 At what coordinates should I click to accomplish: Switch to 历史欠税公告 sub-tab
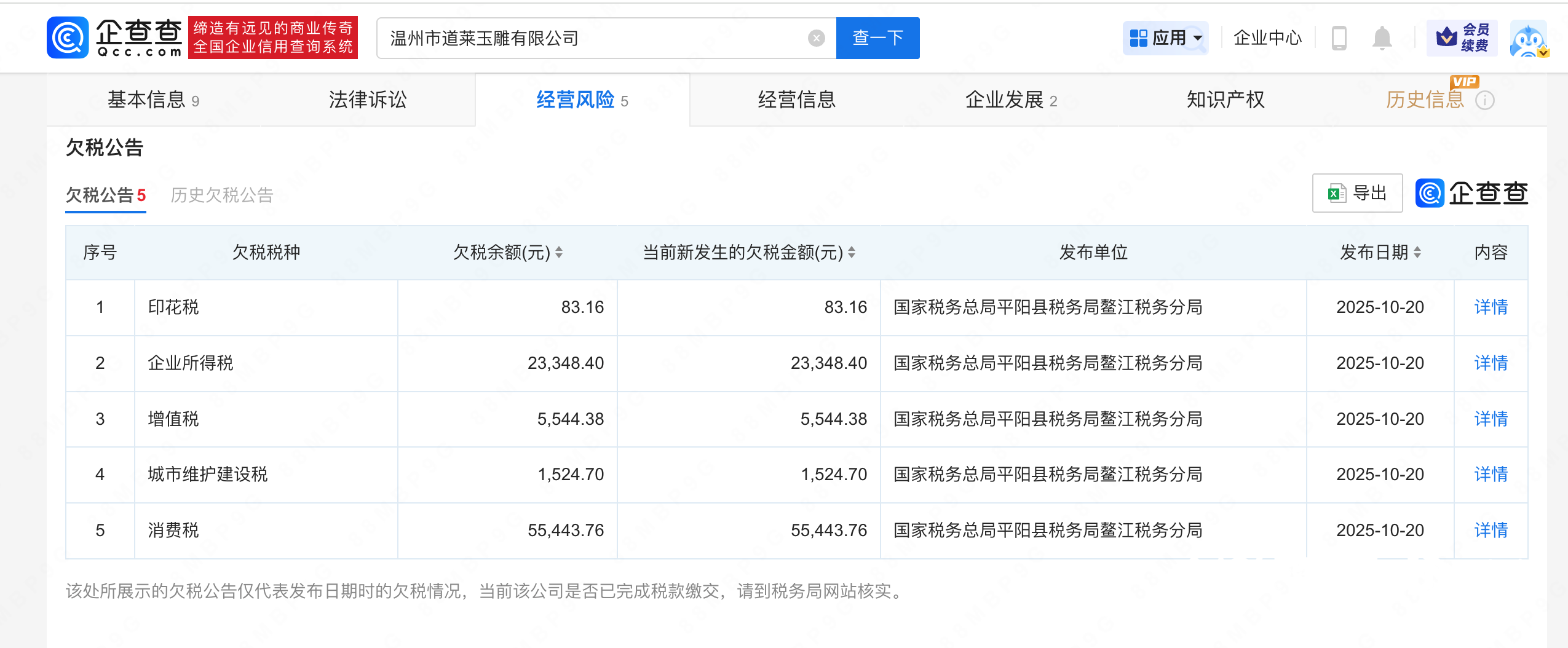[x=221, y=195]
